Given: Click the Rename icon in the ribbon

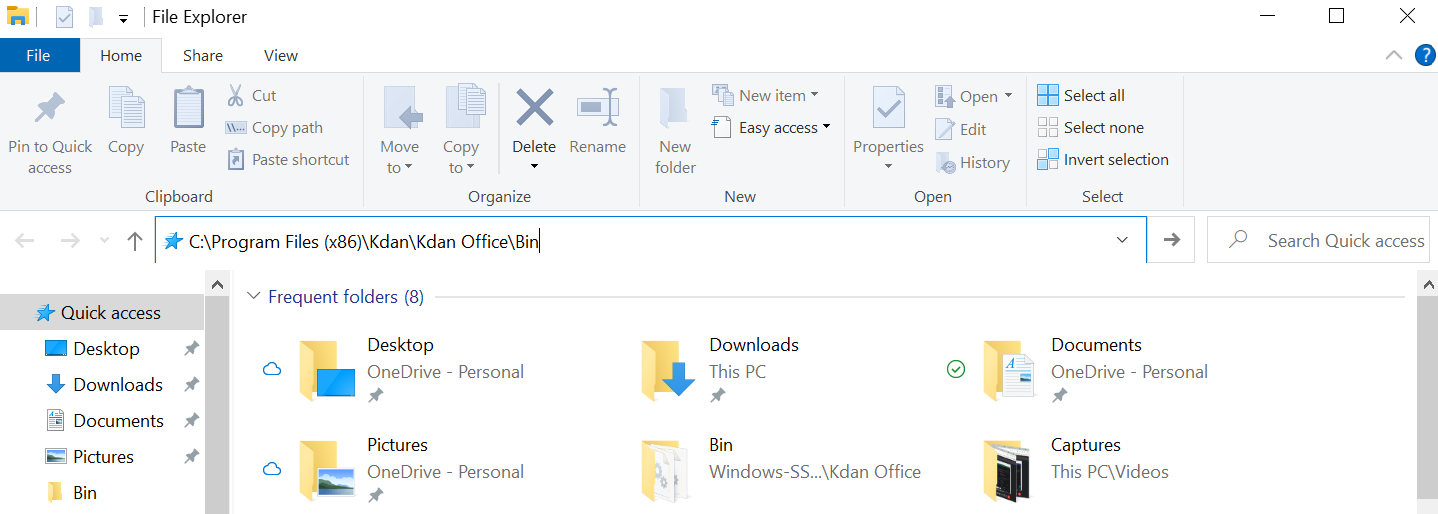Looking at the screenshot, I should point(597,107).
